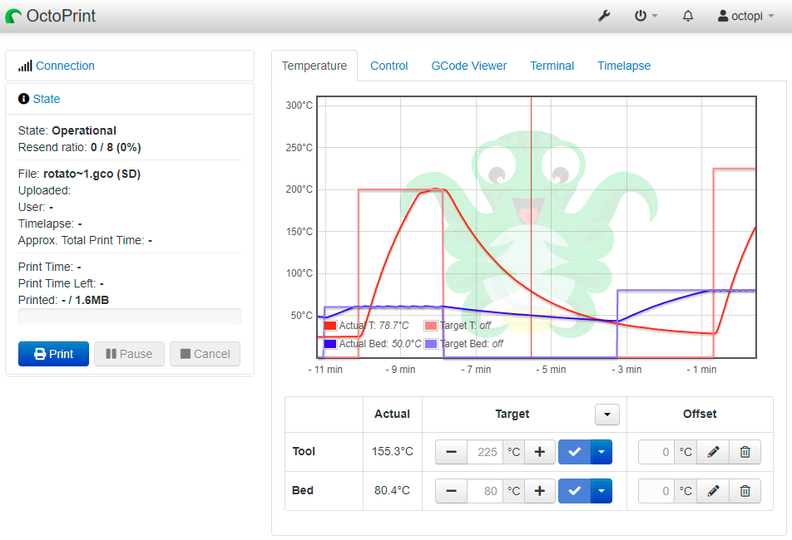Switch to the Temperature tab
The height and width of the screenshot is (540, 792).
[314, 66]
